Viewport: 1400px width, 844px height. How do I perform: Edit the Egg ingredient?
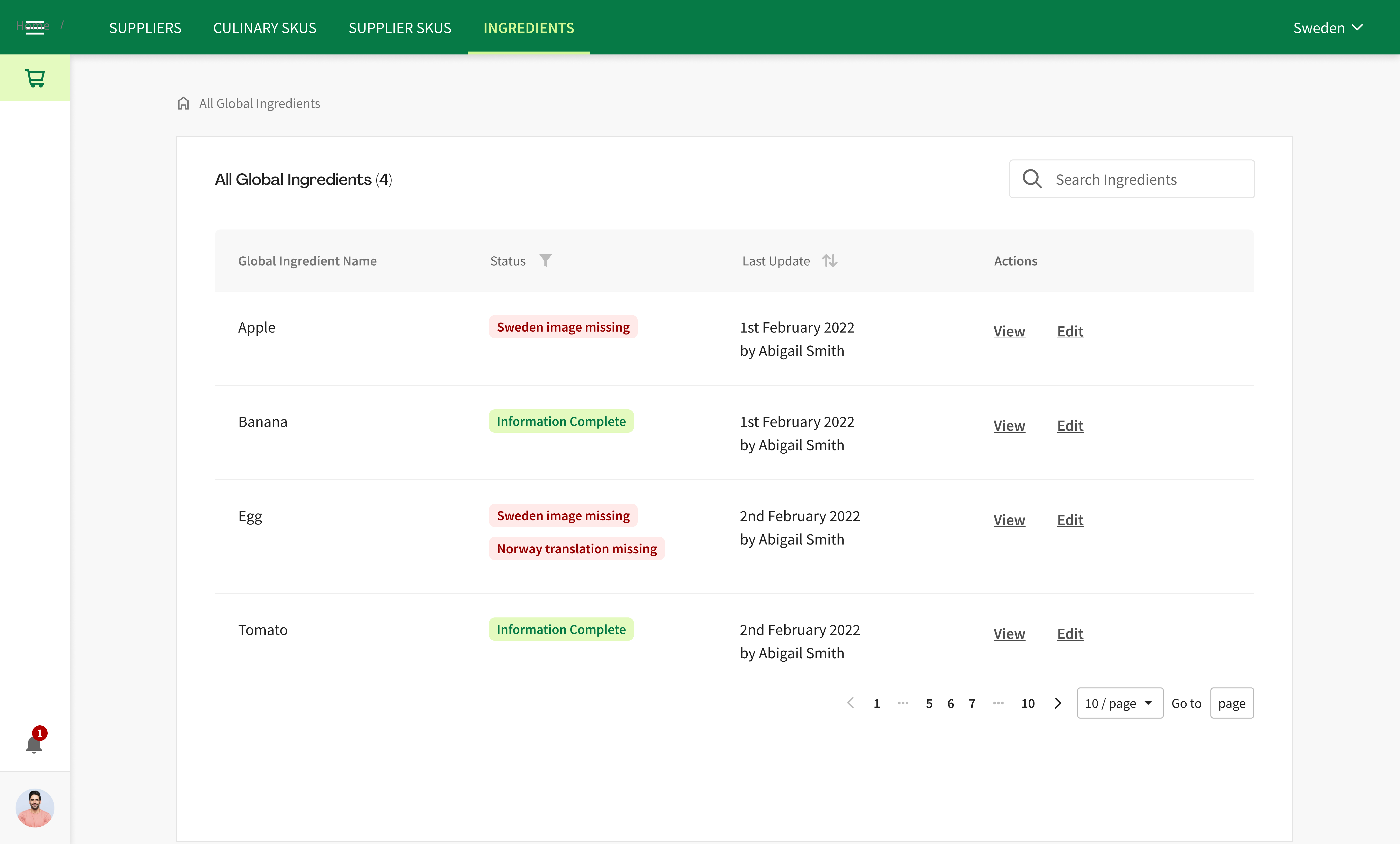click(1070, 520)
